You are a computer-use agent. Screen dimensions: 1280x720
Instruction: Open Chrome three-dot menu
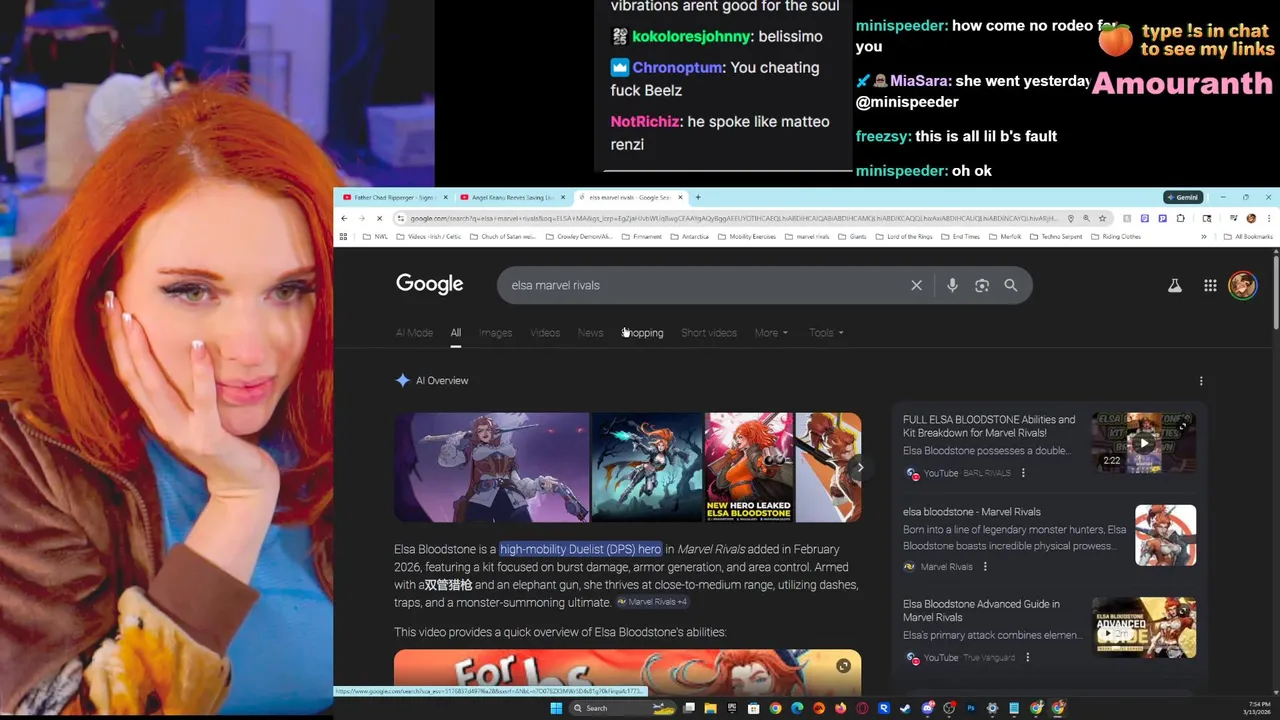pos(1269,218)
